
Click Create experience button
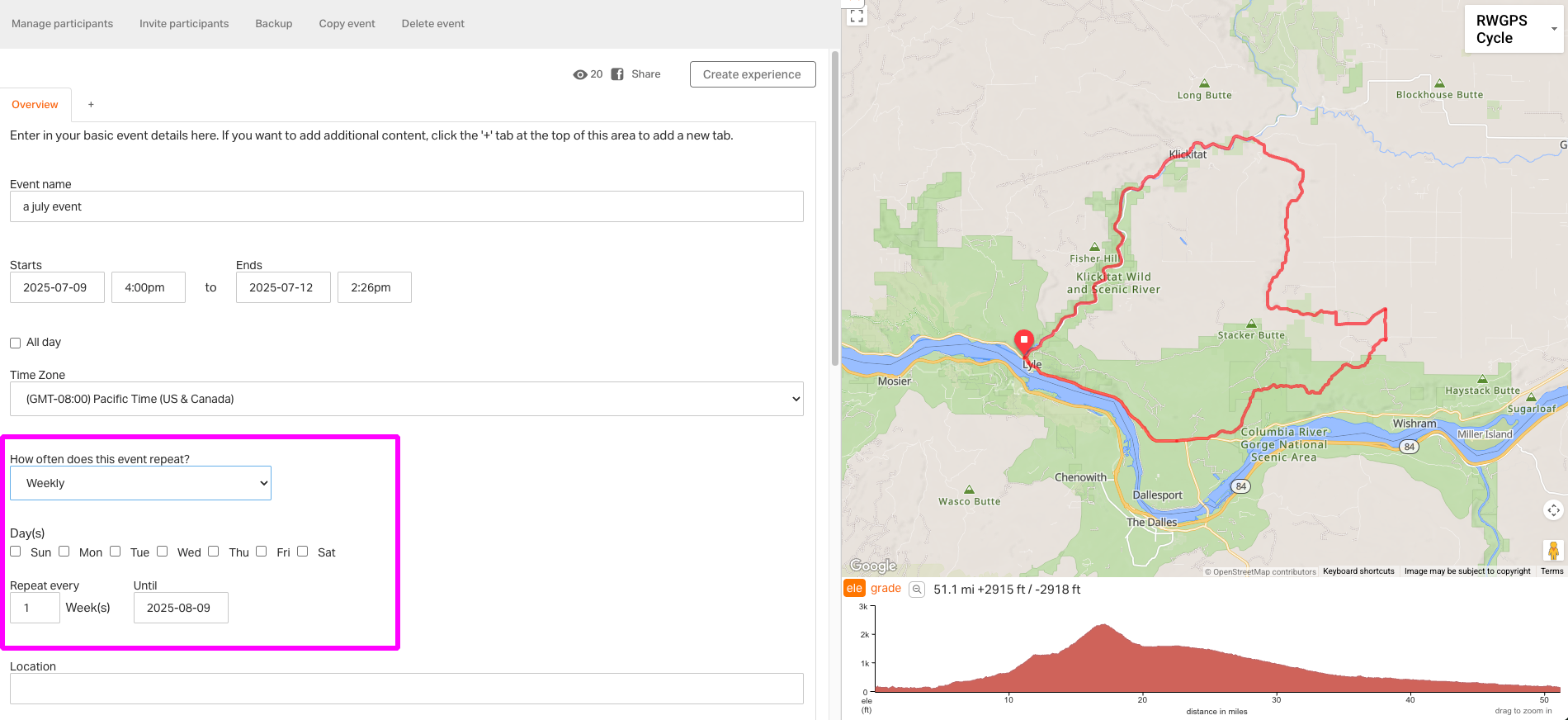(x=753, y=74)
